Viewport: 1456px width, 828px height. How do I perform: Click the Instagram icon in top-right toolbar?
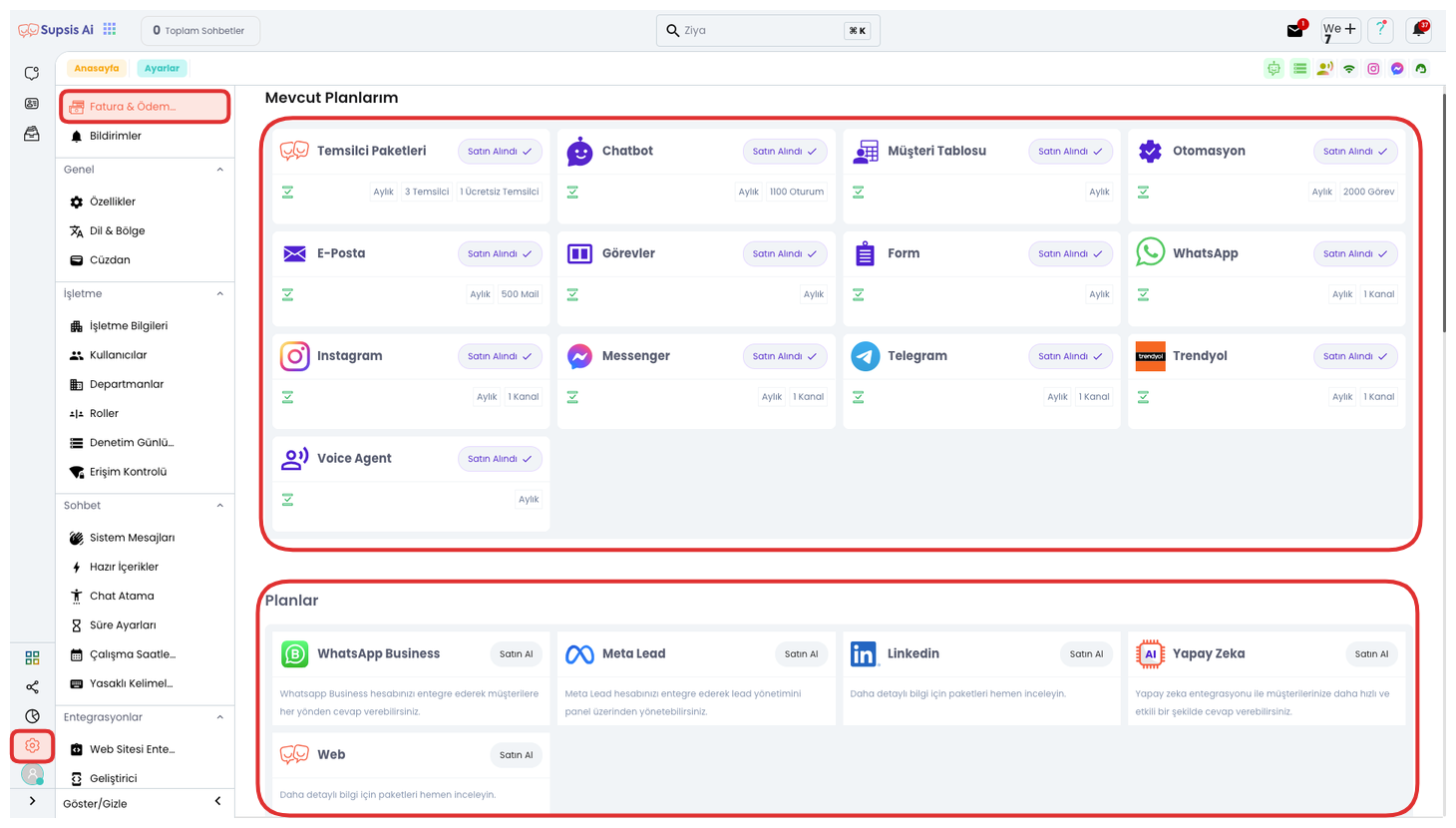pyautogui.click(x=1373, y=69)
